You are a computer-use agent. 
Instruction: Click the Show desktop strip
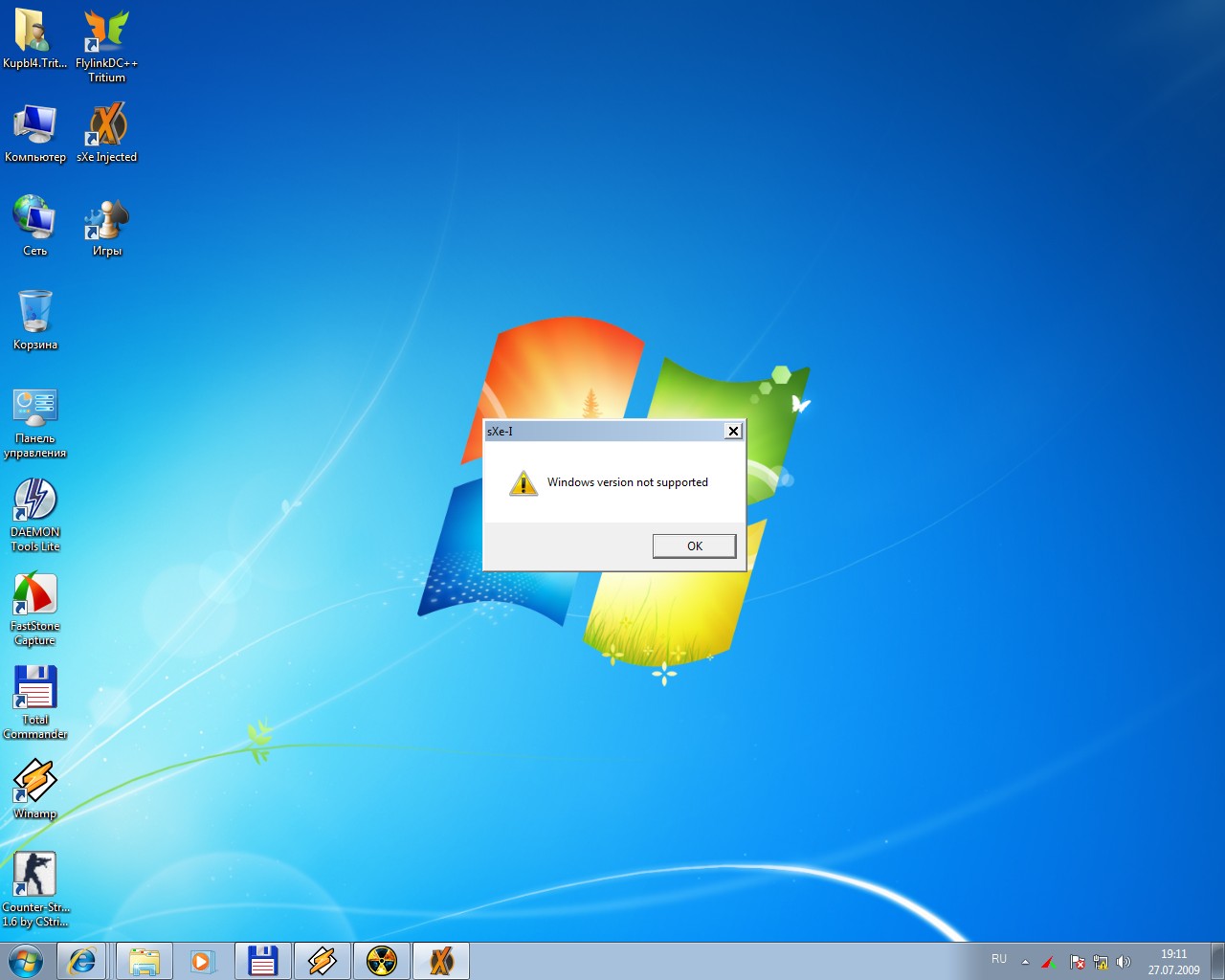coord(1217,961)
